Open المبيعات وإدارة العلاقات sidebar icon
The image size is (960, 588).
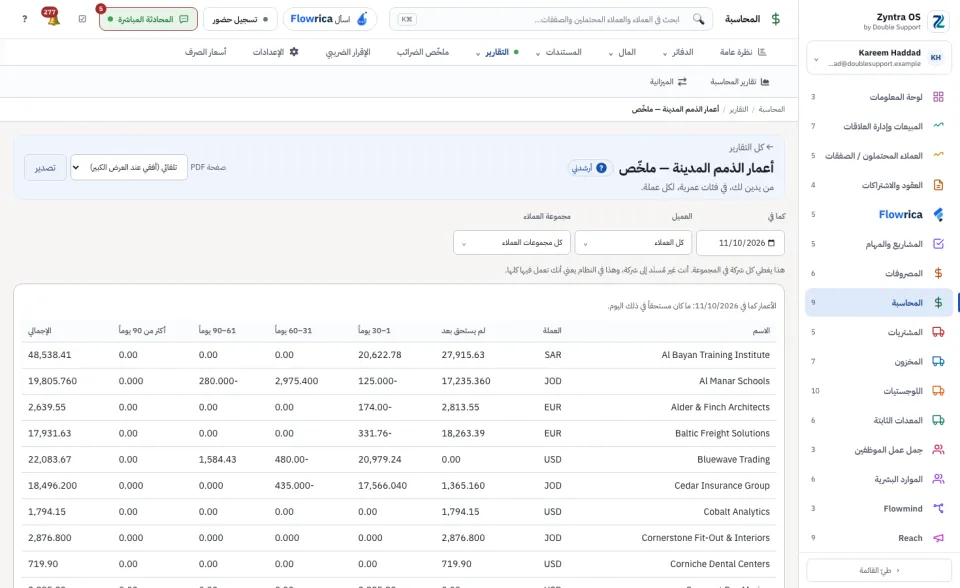[x=938, y=126]
